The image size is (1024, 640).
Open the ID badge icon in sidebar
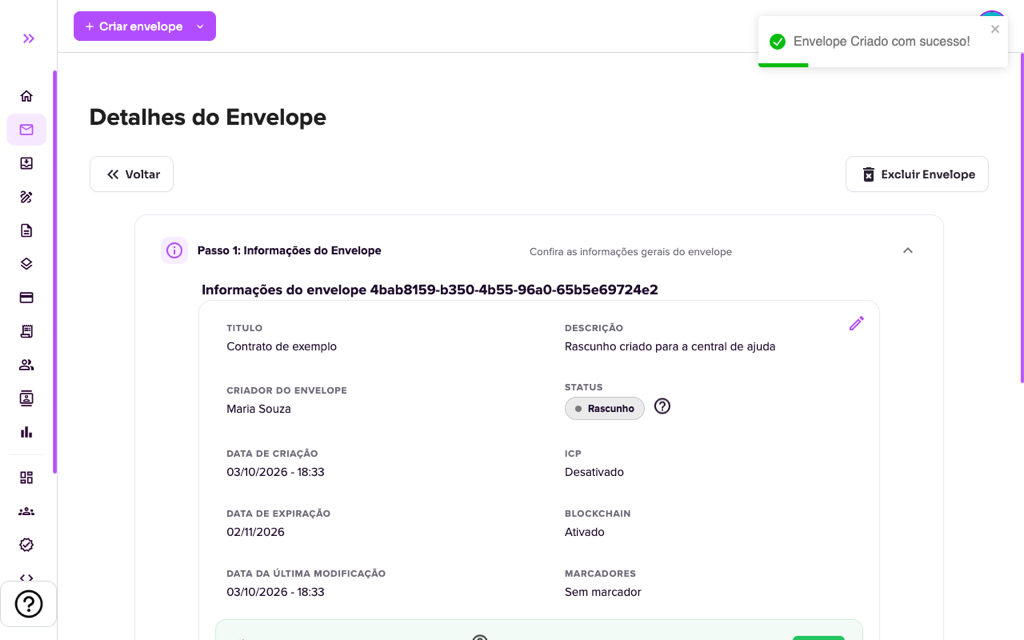[26, 398]
